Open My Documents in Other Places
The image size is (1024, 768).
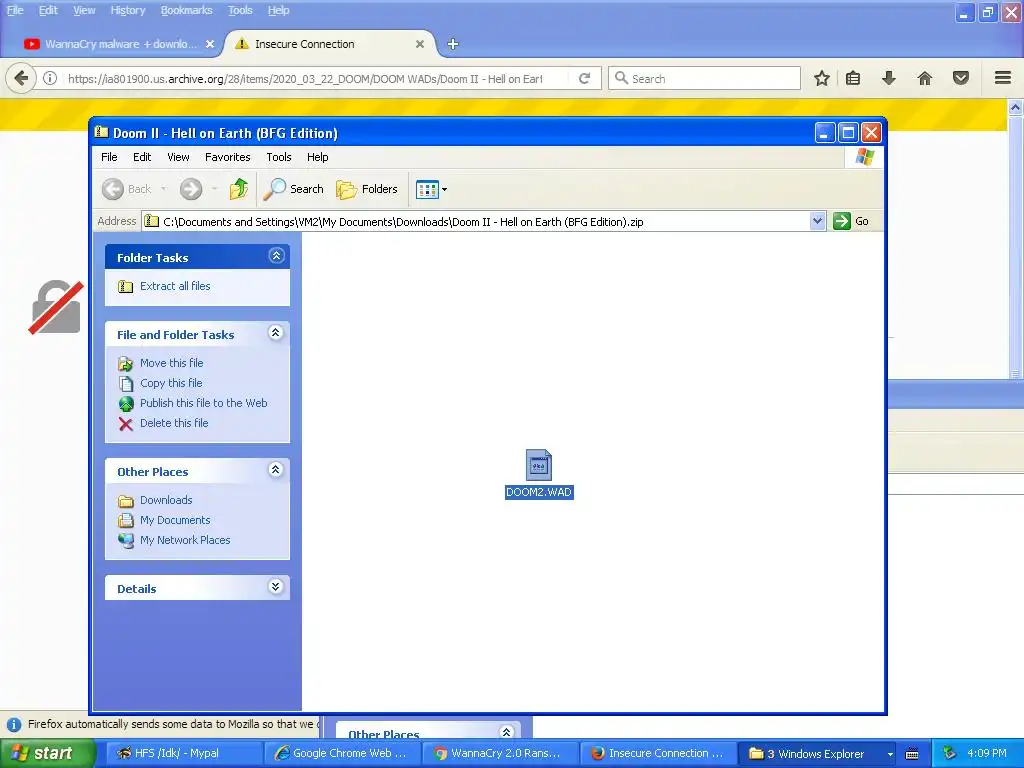[175, 520]
